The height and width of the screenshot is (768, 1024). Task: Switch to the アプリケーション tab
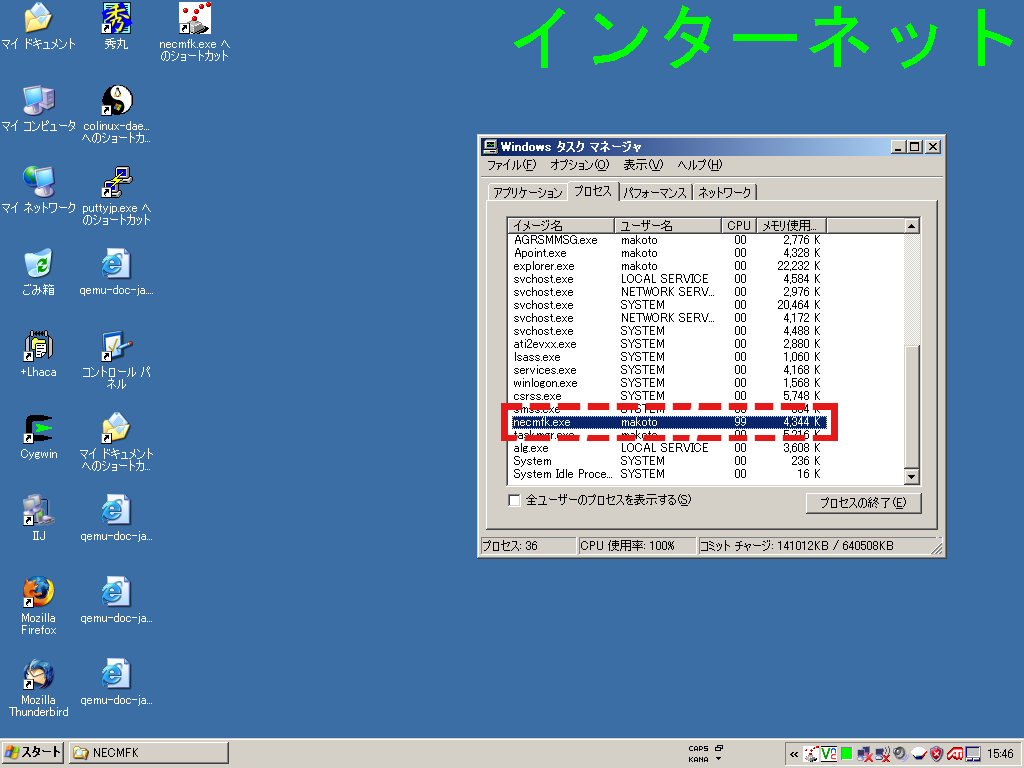tap(528, 193)
